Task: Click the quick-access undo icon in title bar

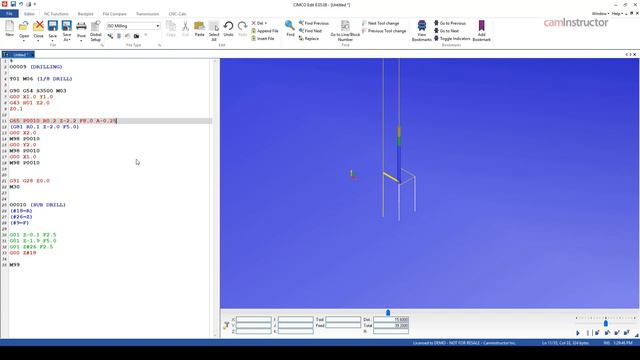Action: click(21, 4)
